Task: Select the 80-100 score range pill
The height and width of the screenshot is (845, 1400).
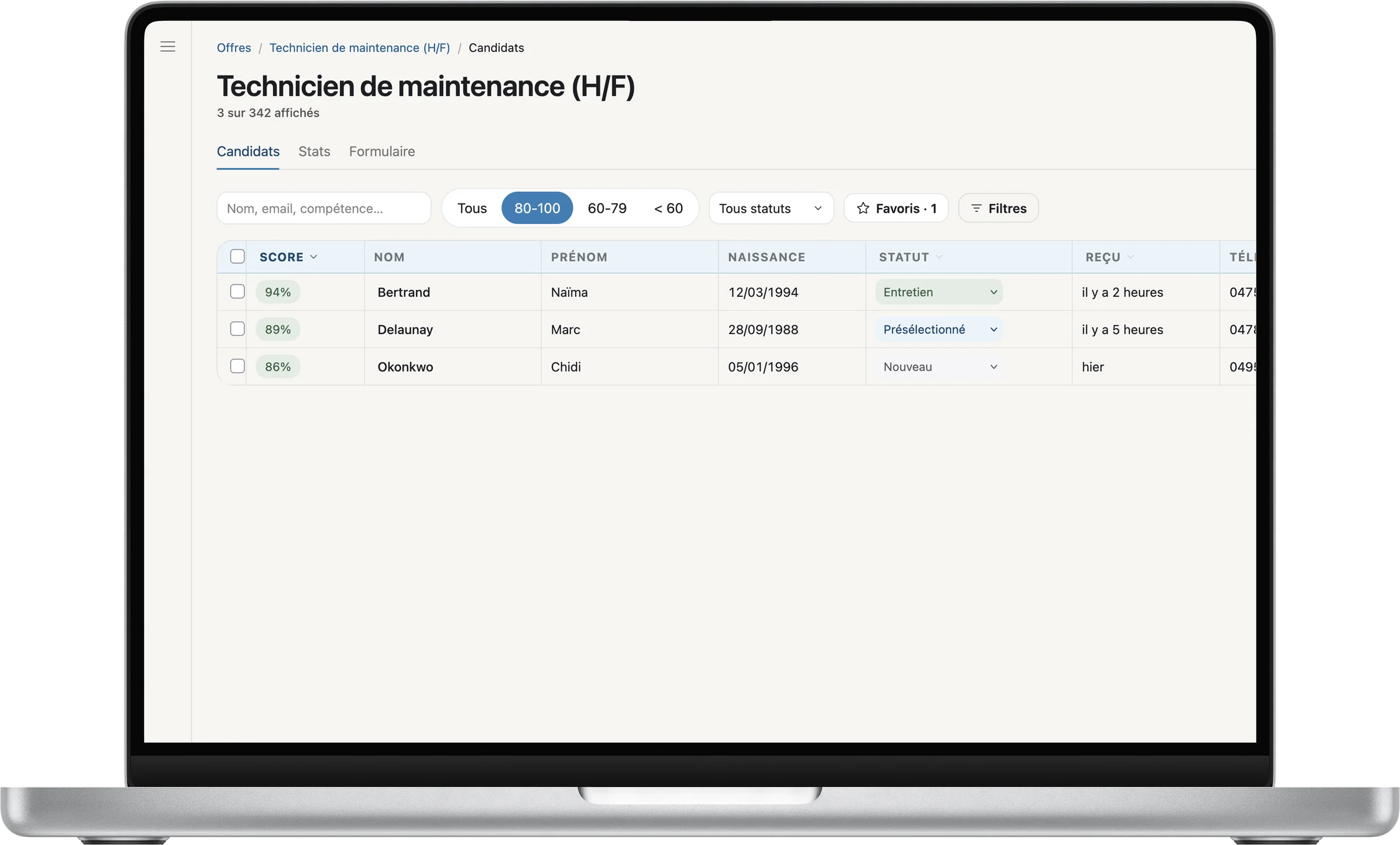Action: coord(537,208)
